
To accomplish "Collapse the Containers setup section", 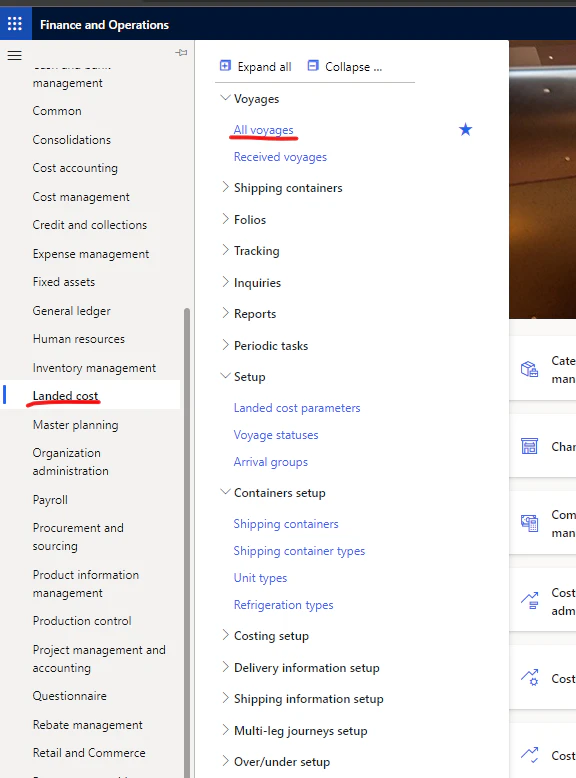I will pos(225,492).
